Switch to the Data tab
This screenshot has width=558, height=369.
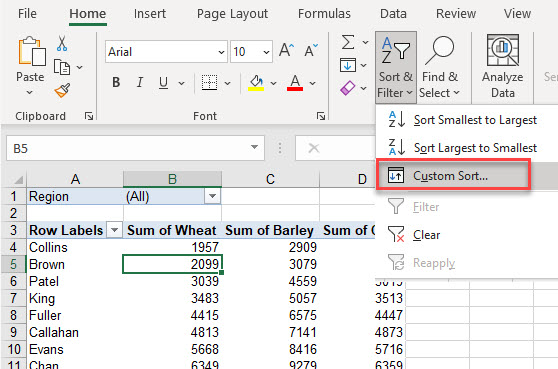point(393,14)
